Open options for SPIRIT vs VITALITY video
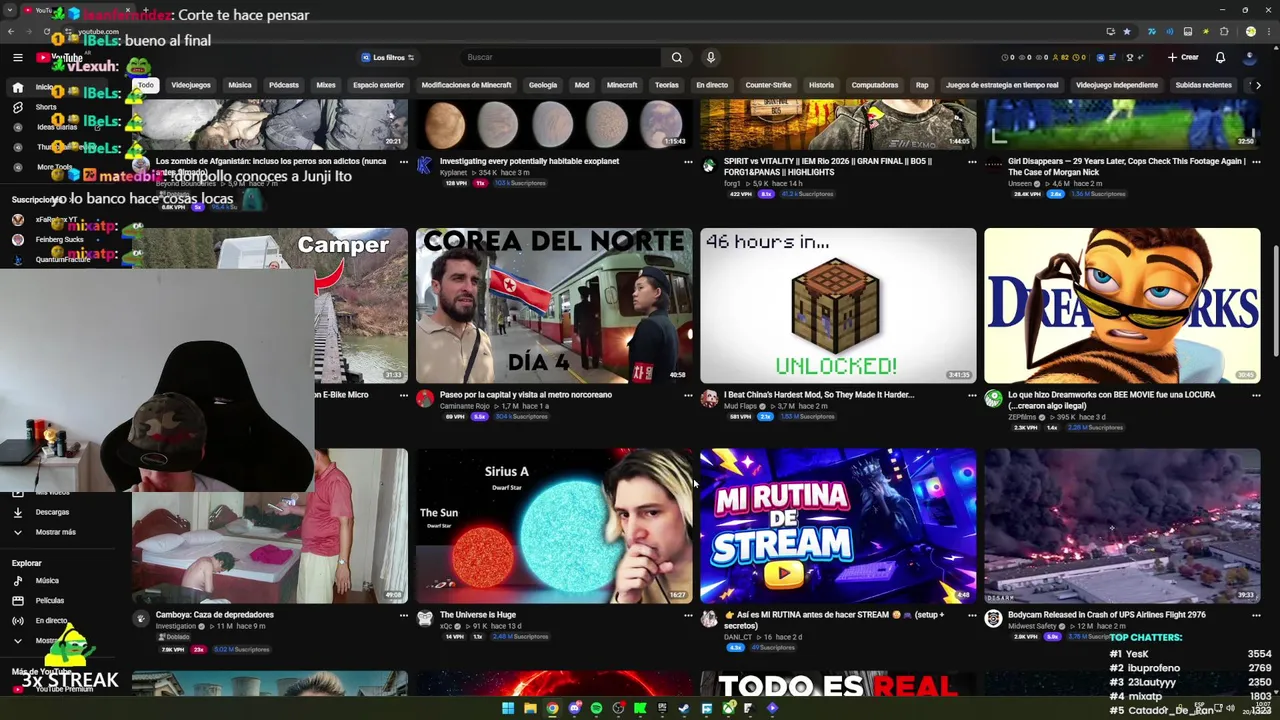Screen dimensions: 1280x720 (972, 162)
